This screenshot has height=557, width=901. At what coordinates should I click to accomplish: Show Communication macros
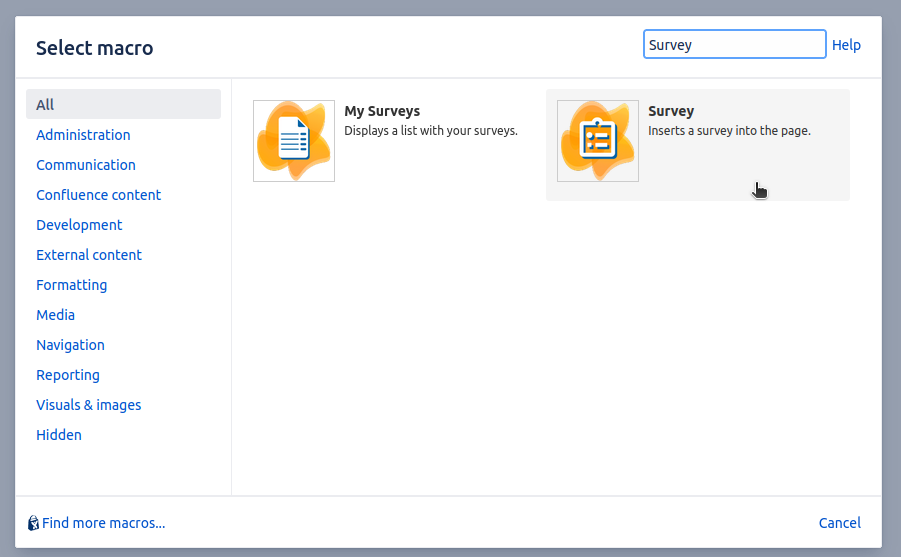coord(86,165)
